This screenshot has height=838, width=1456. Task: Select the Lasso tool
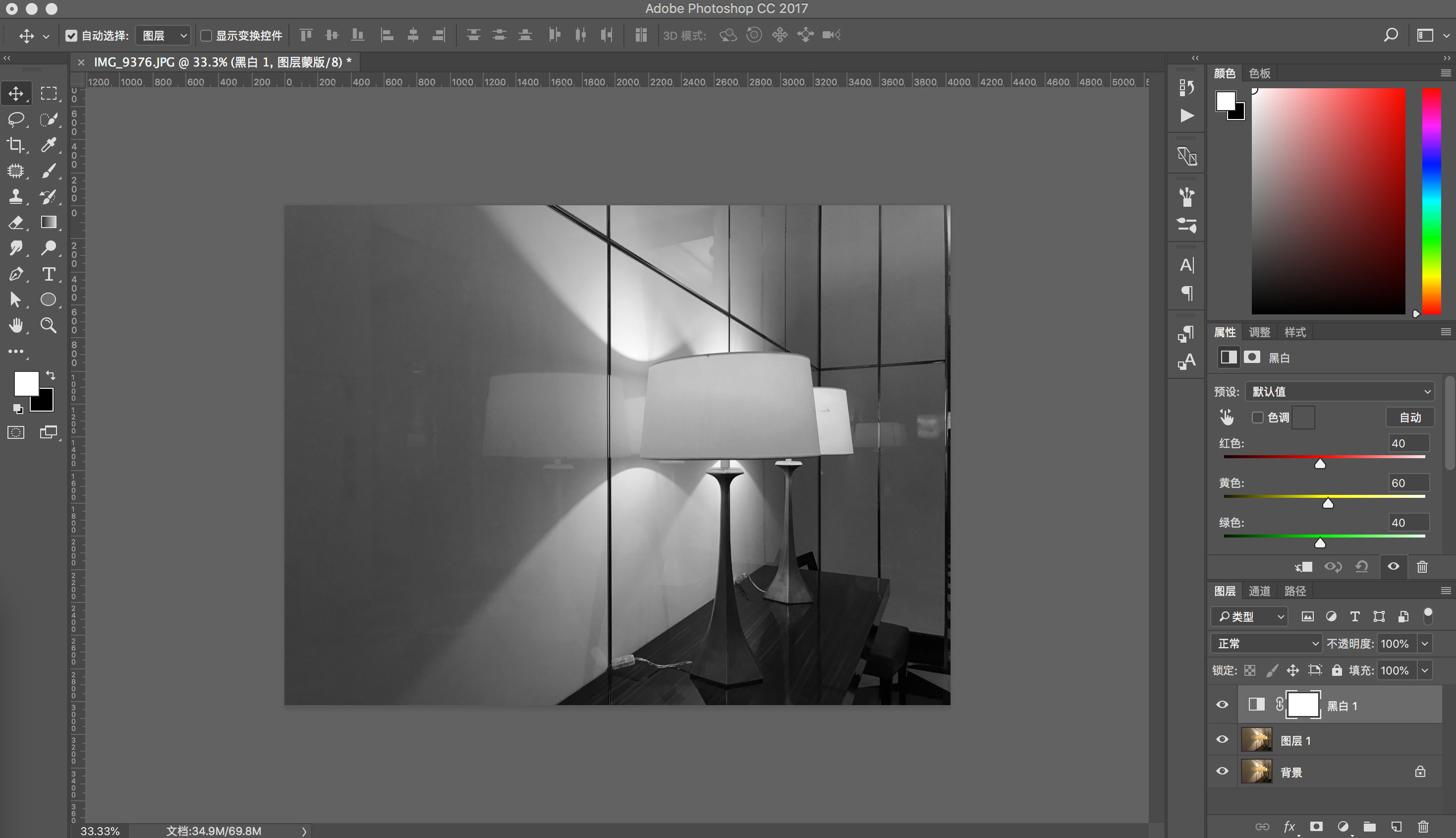click(15, 119)
